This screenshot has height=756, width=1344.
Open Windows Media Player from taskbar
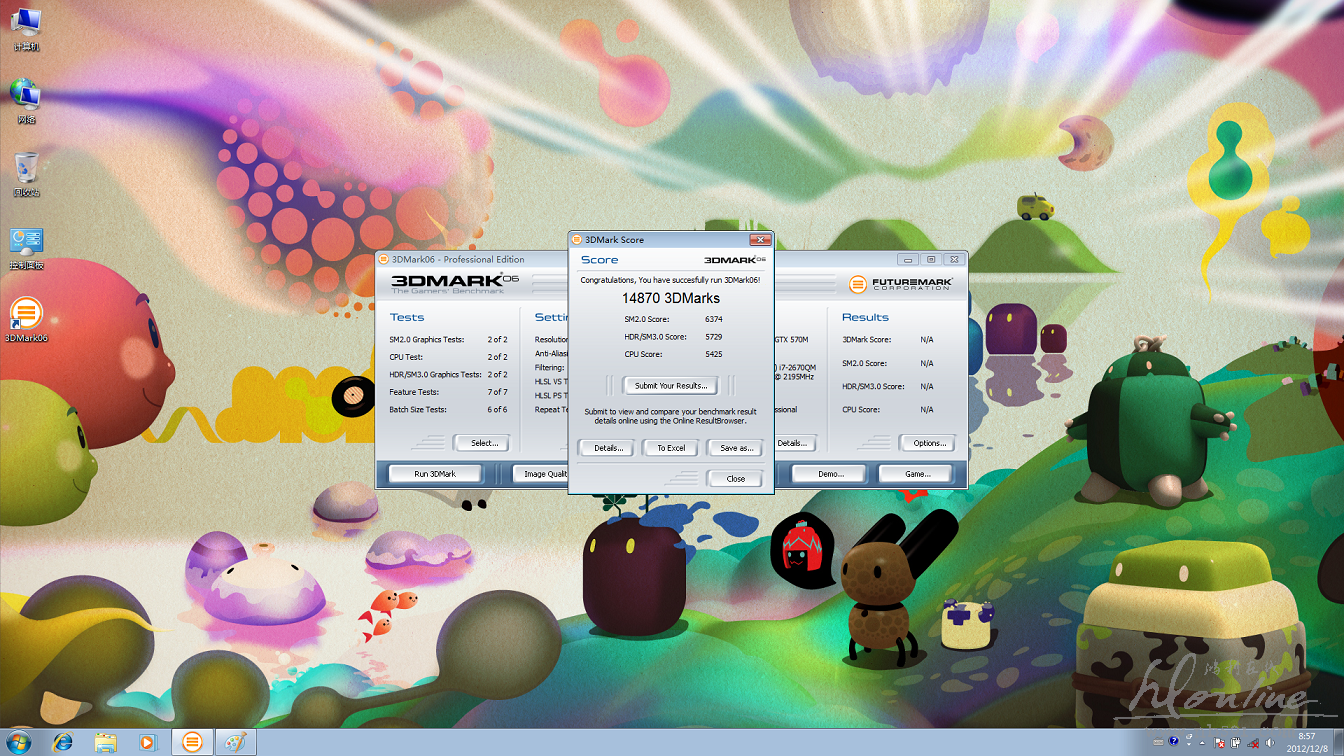[148, 742]
